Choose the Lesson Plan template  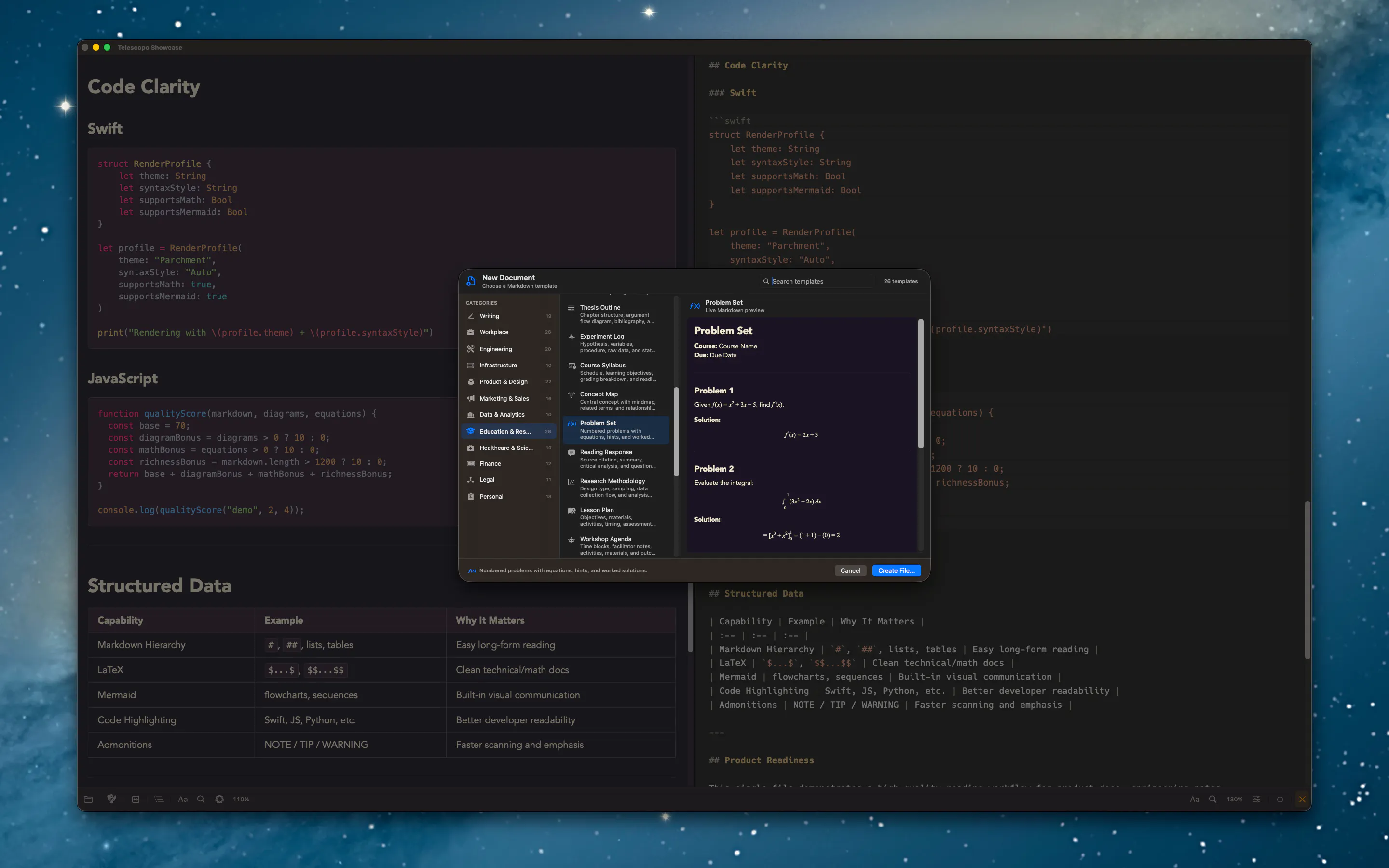pyautogui.click(x=616, y=516)
